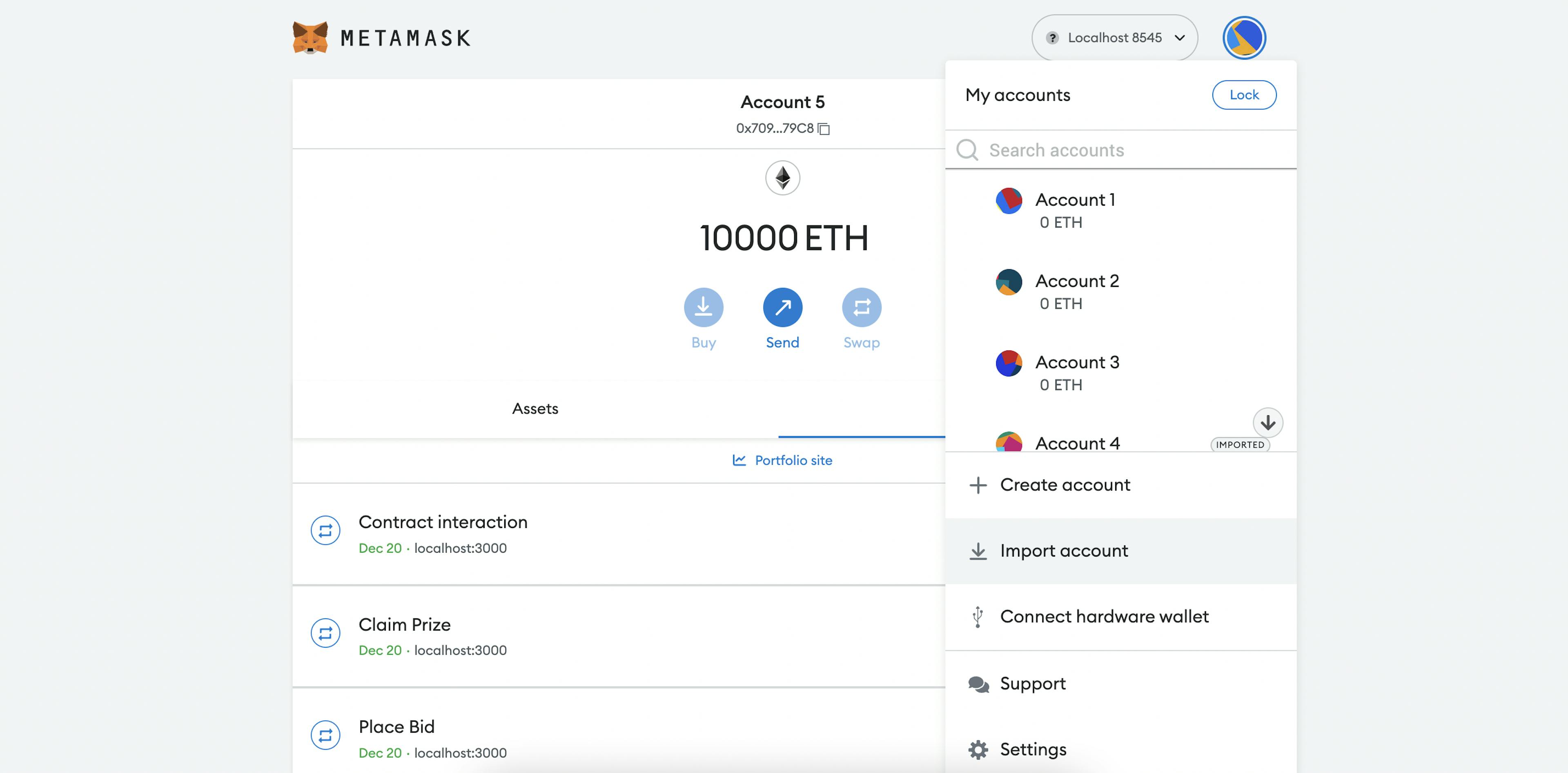
Task: Click the Contract interaction swap icon
Action: click(x=325, y=530)
